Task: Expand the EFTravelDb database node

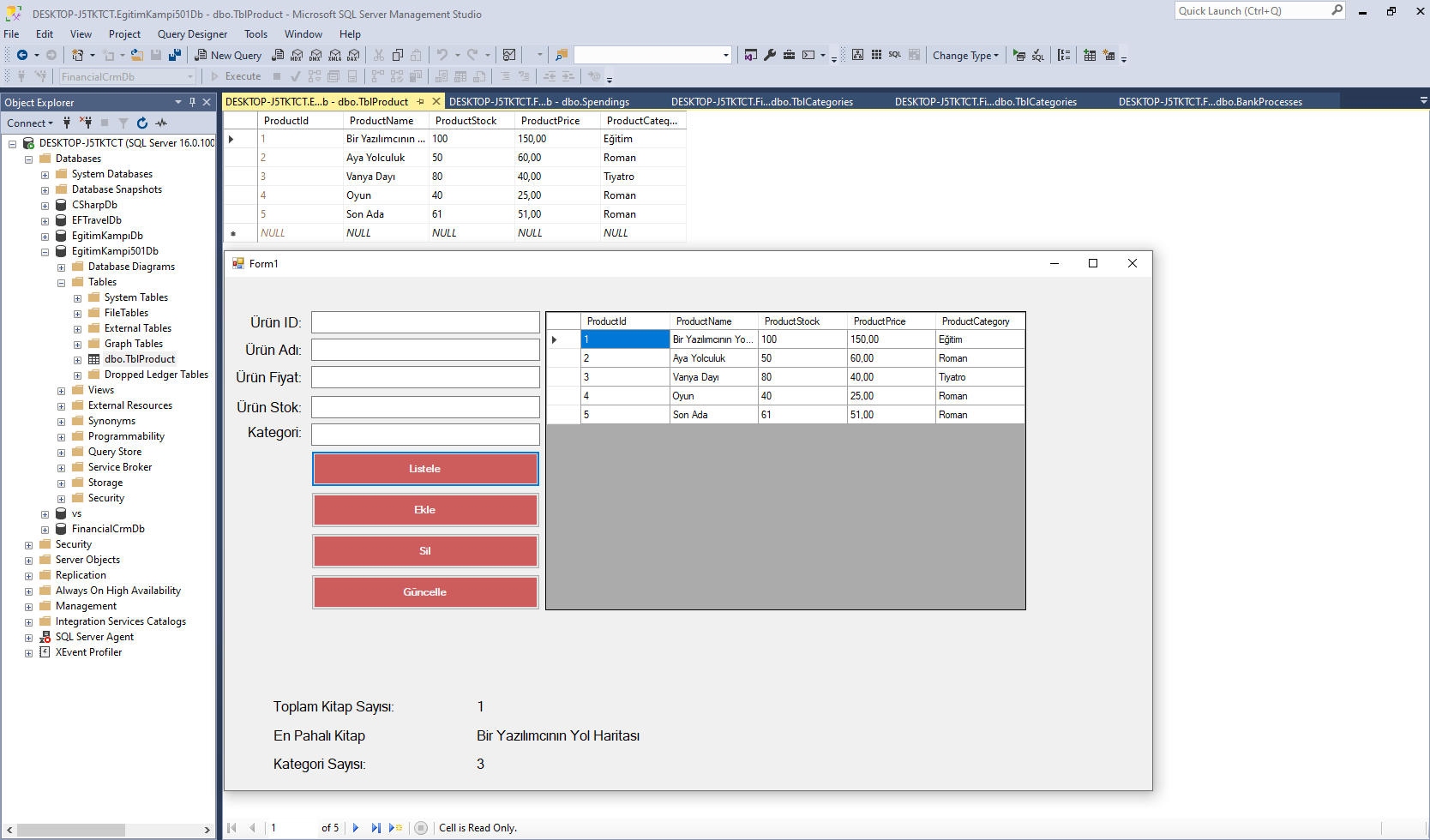Action: 45,221
